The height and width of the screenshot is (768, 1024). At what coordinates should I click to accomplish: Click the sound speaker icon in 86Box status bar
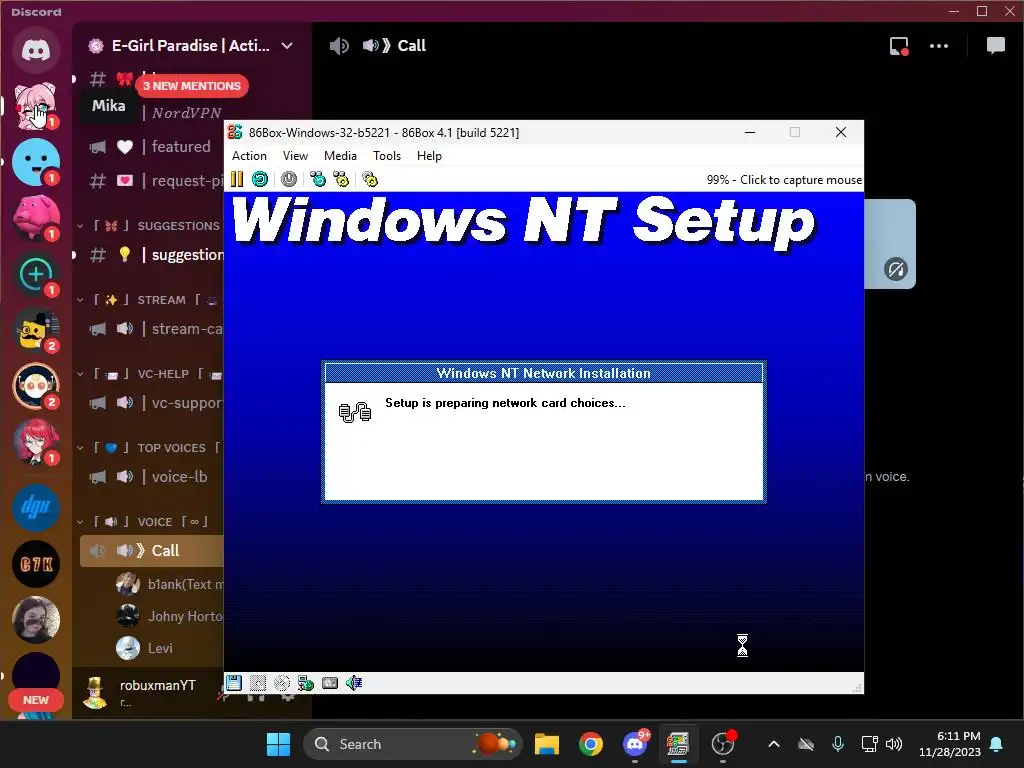coord(354,683)
